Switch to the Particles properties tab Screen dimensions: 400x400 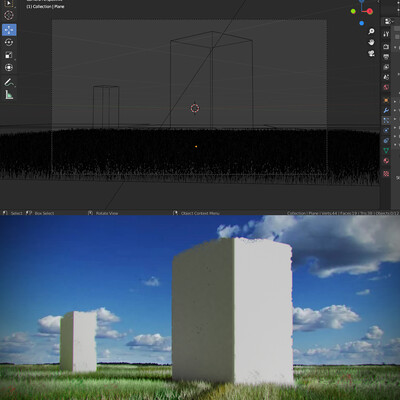[x=386, y=120]
